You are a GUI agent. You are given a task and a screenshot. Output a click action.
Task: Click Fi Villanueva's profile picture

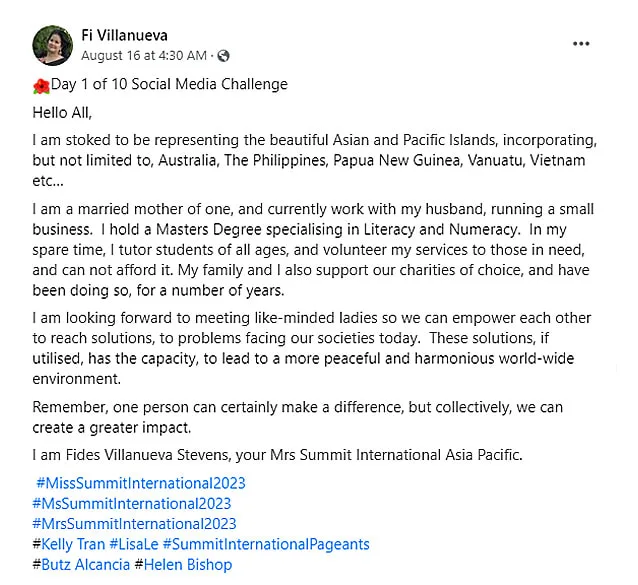click(x=52, y=45)
